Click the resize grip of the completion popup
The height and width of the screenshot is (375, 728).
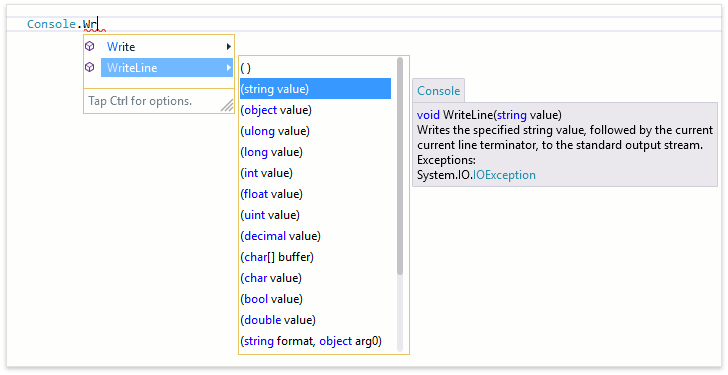pos(227,106)
